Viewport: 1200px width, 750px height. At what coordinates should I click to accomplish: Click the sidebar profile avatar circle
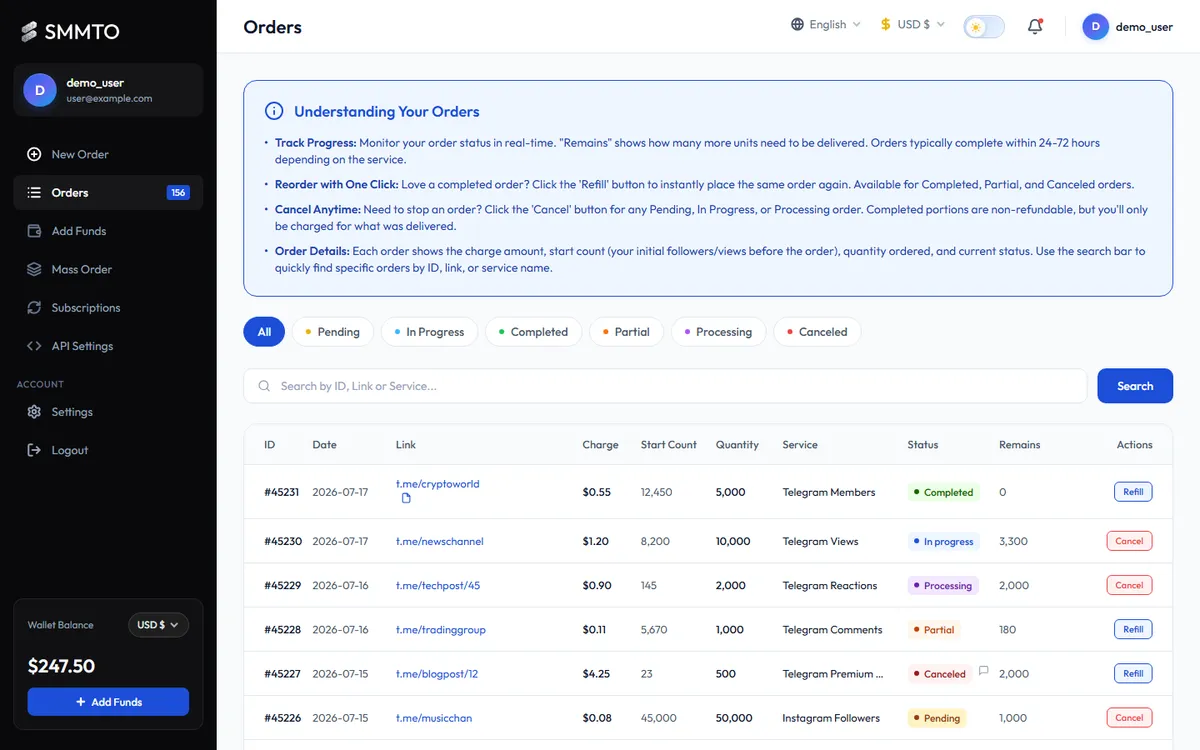point(40,90)
